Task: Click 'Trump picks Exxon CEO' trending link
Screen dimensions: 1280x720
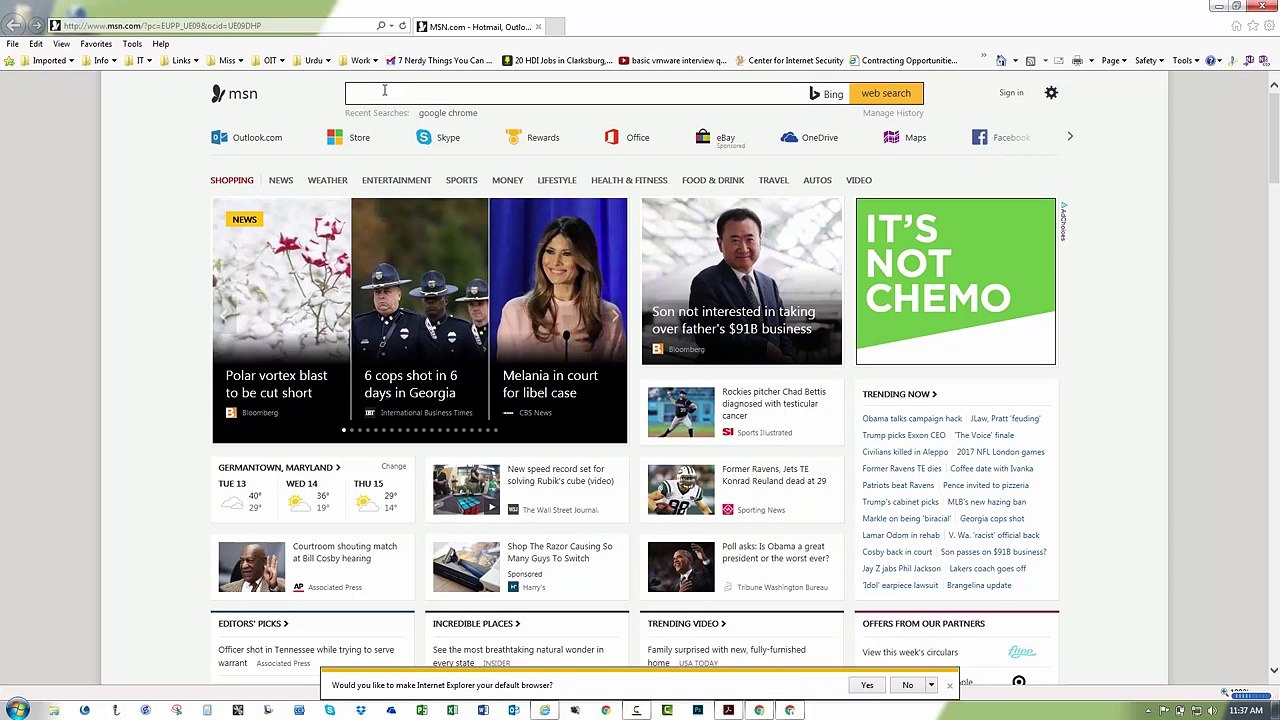Action: (x=904, y=435)
